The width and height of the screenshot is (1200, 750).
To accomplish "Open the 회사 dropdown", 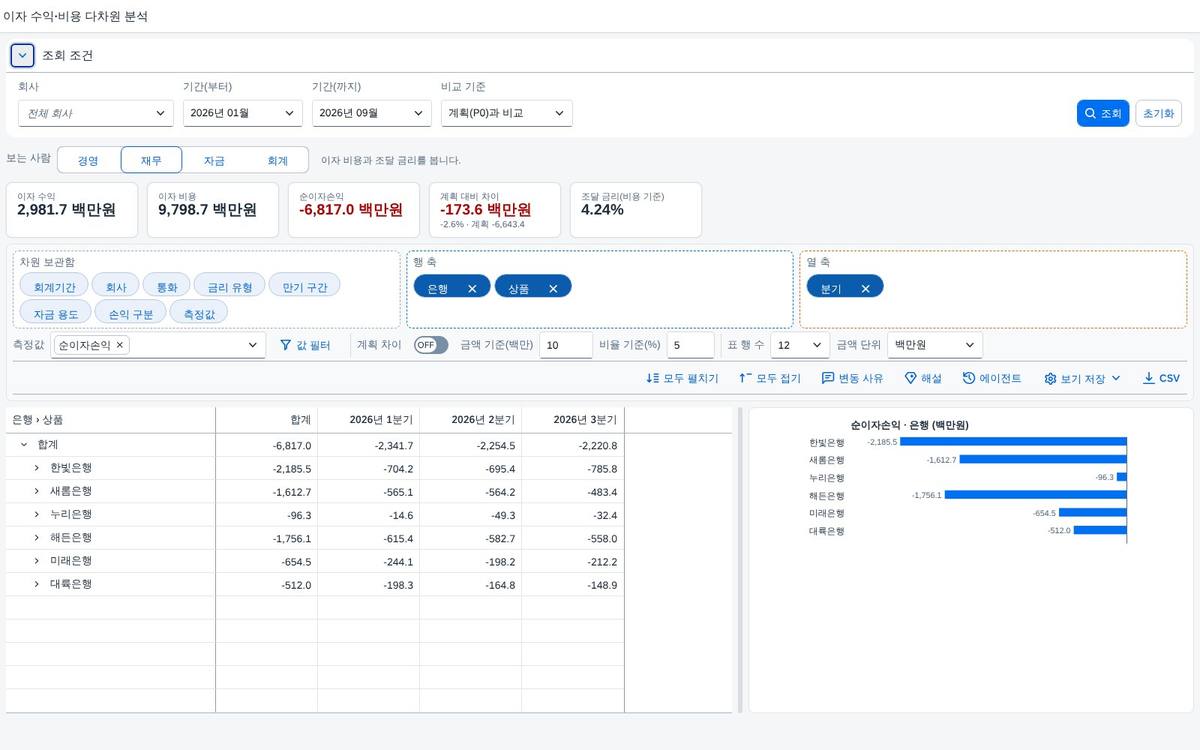I will coord(96,113).
